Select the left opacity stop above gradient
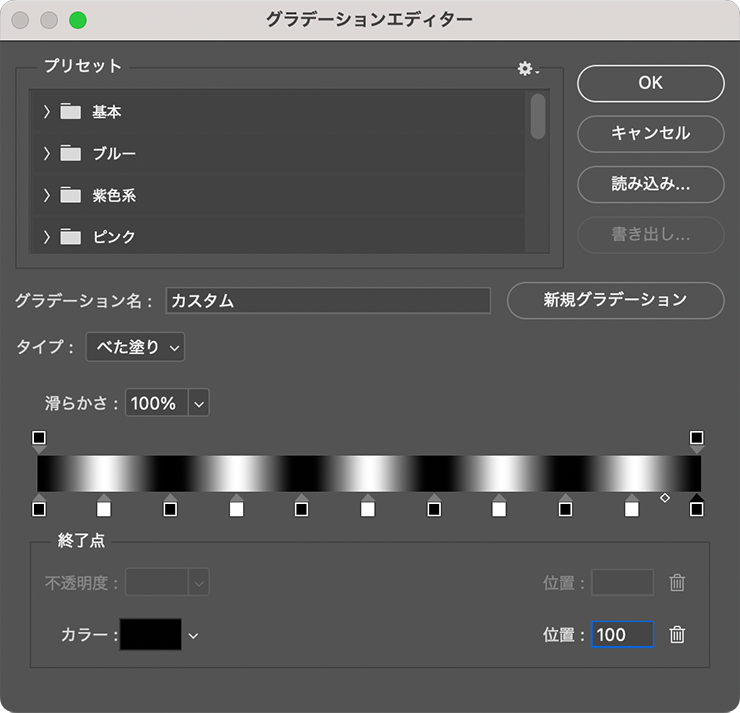 click(x=39, y=438)
